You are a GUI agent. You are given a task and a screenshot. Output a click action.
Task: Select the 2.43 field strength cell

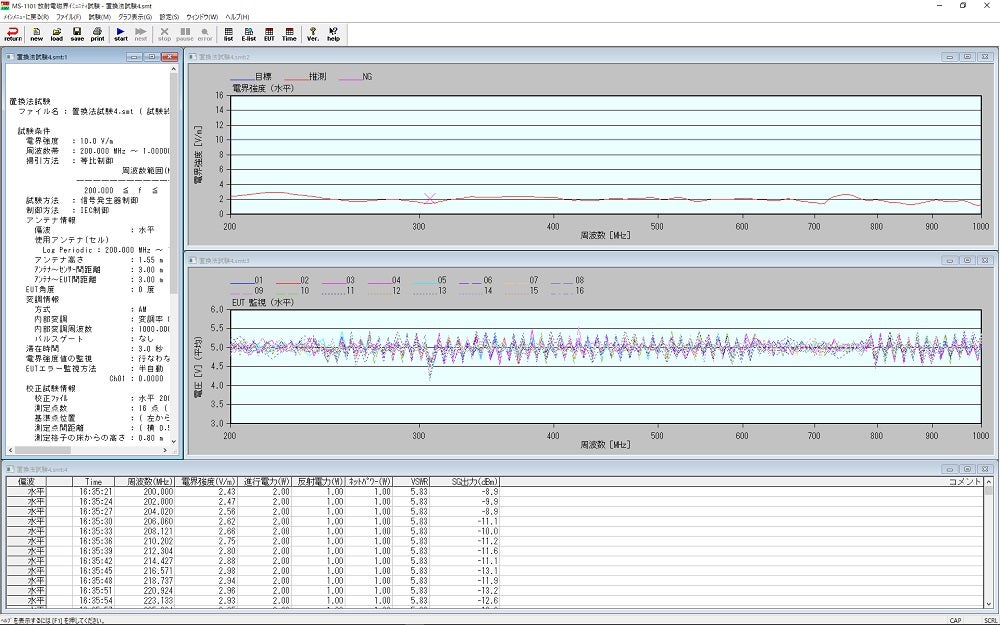click(x=207, y=492)
